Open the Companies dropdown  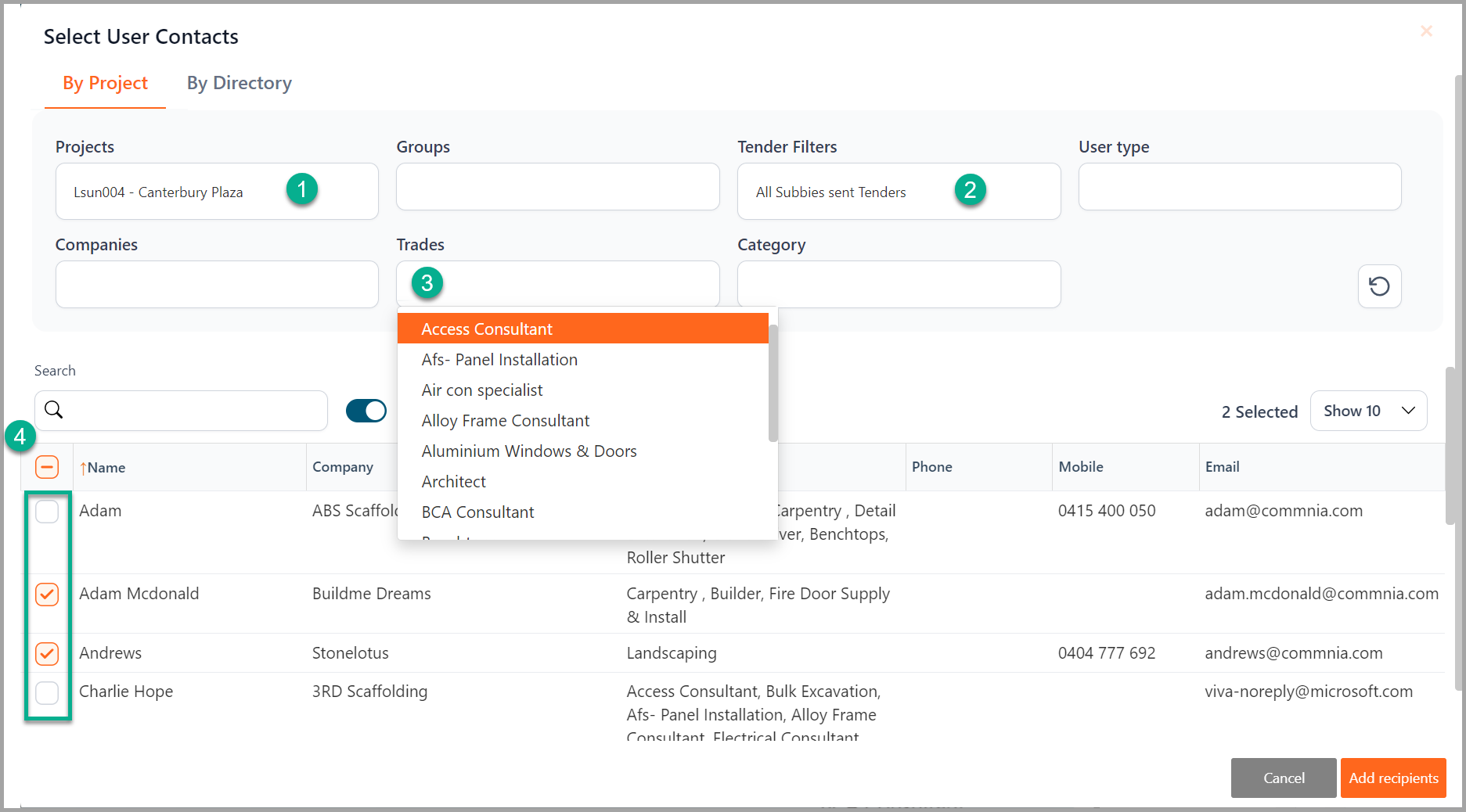point(217,285)
